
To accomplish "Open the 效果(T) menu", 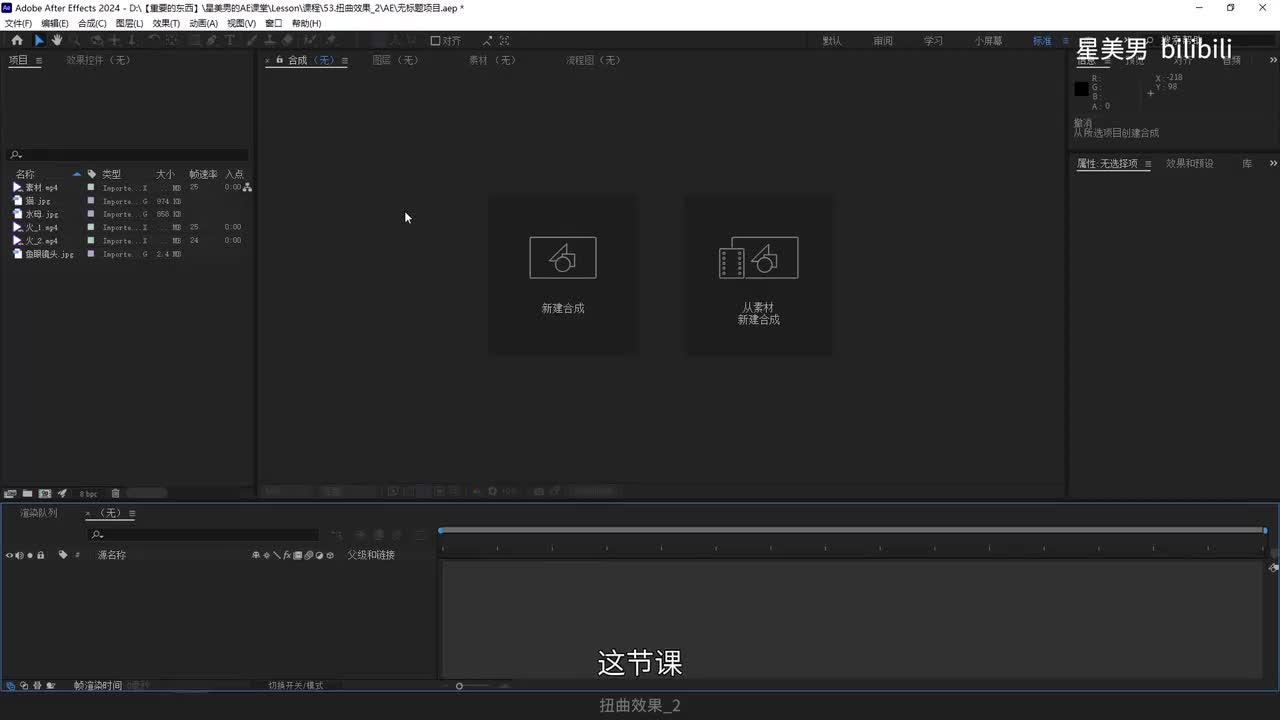I will click(166, 23).
